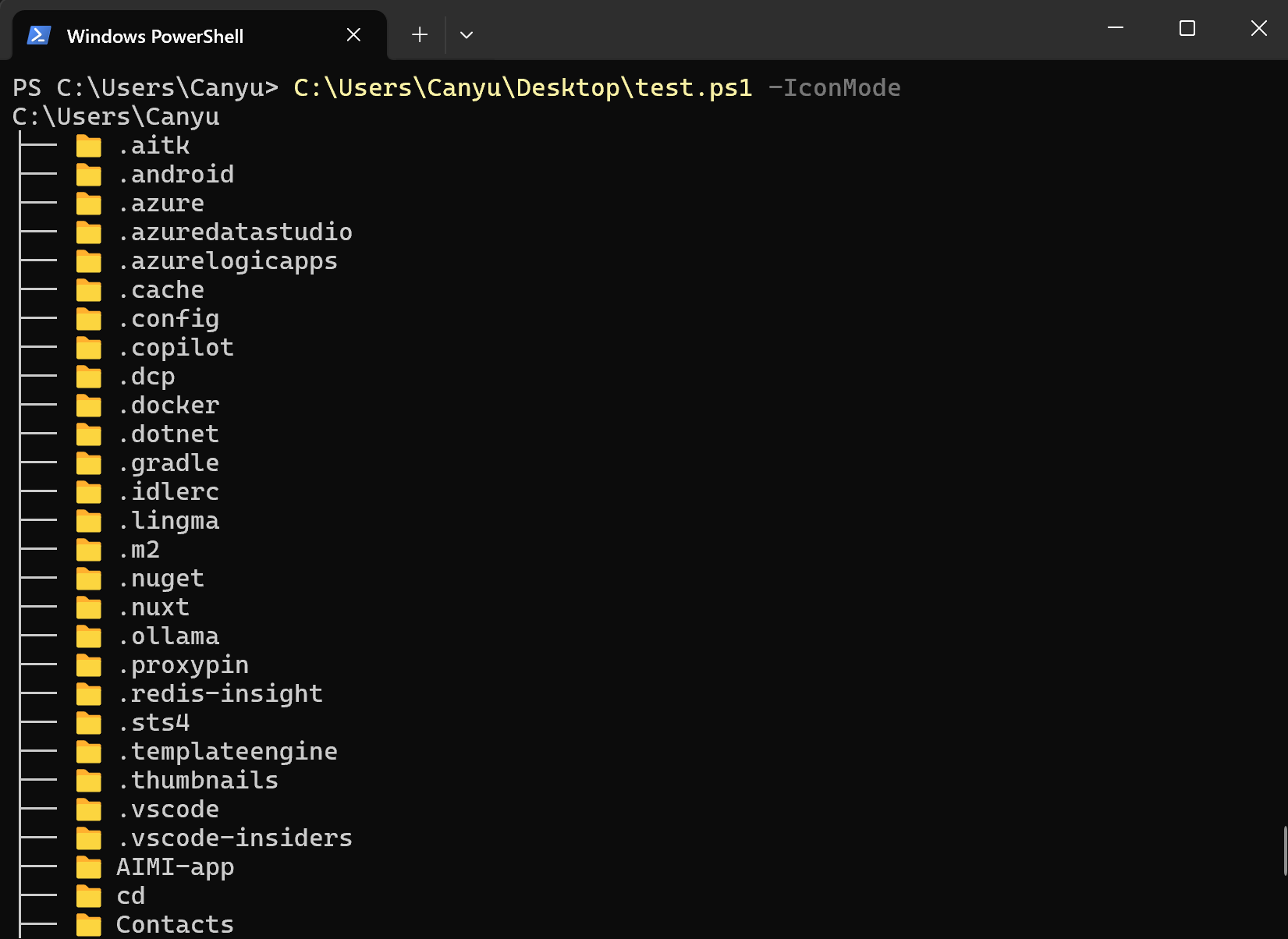Select the .vscode folder icon
Screen dimensions: 1288x939
click(89, 810)
